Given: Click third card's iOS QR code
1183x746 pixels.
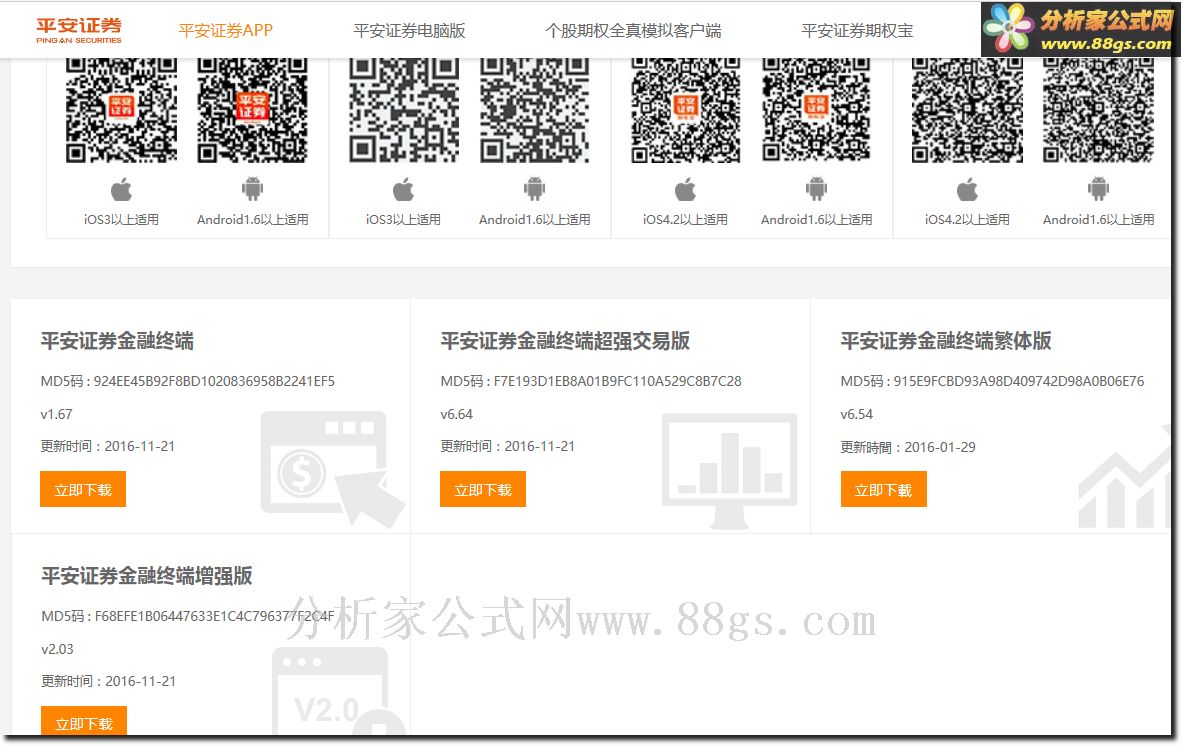Looking at the screenshot, I should (686, 110).
